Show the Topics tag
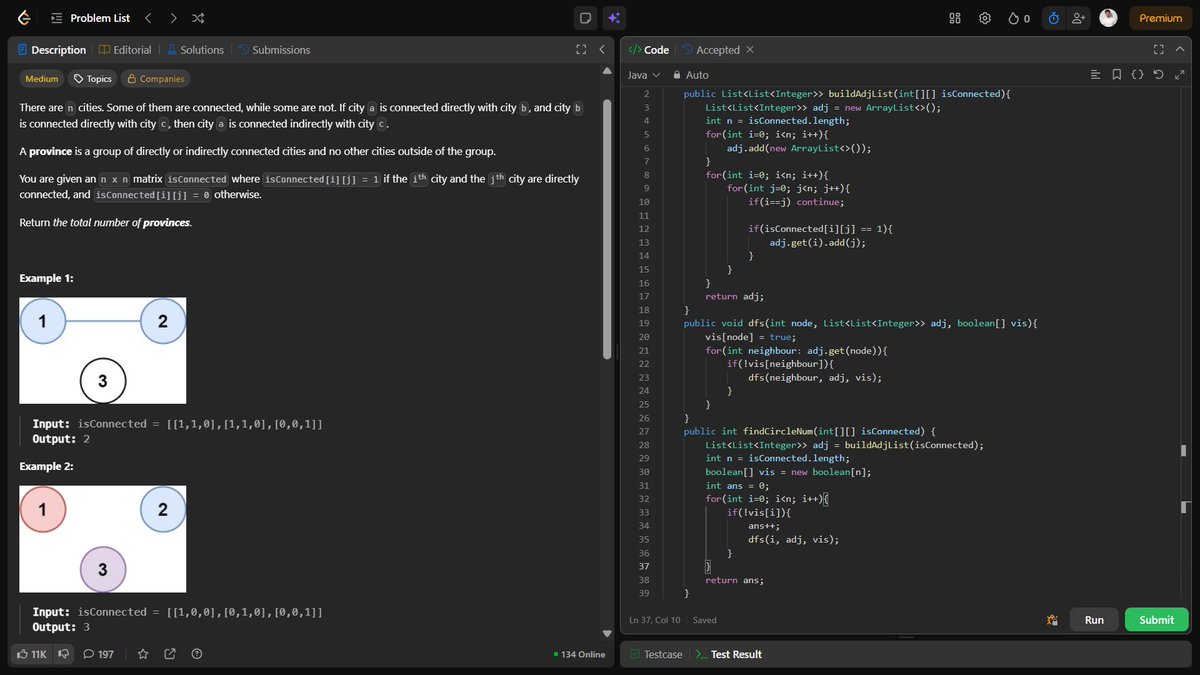This screenshot has height=675, width=1200. (93, 78)
